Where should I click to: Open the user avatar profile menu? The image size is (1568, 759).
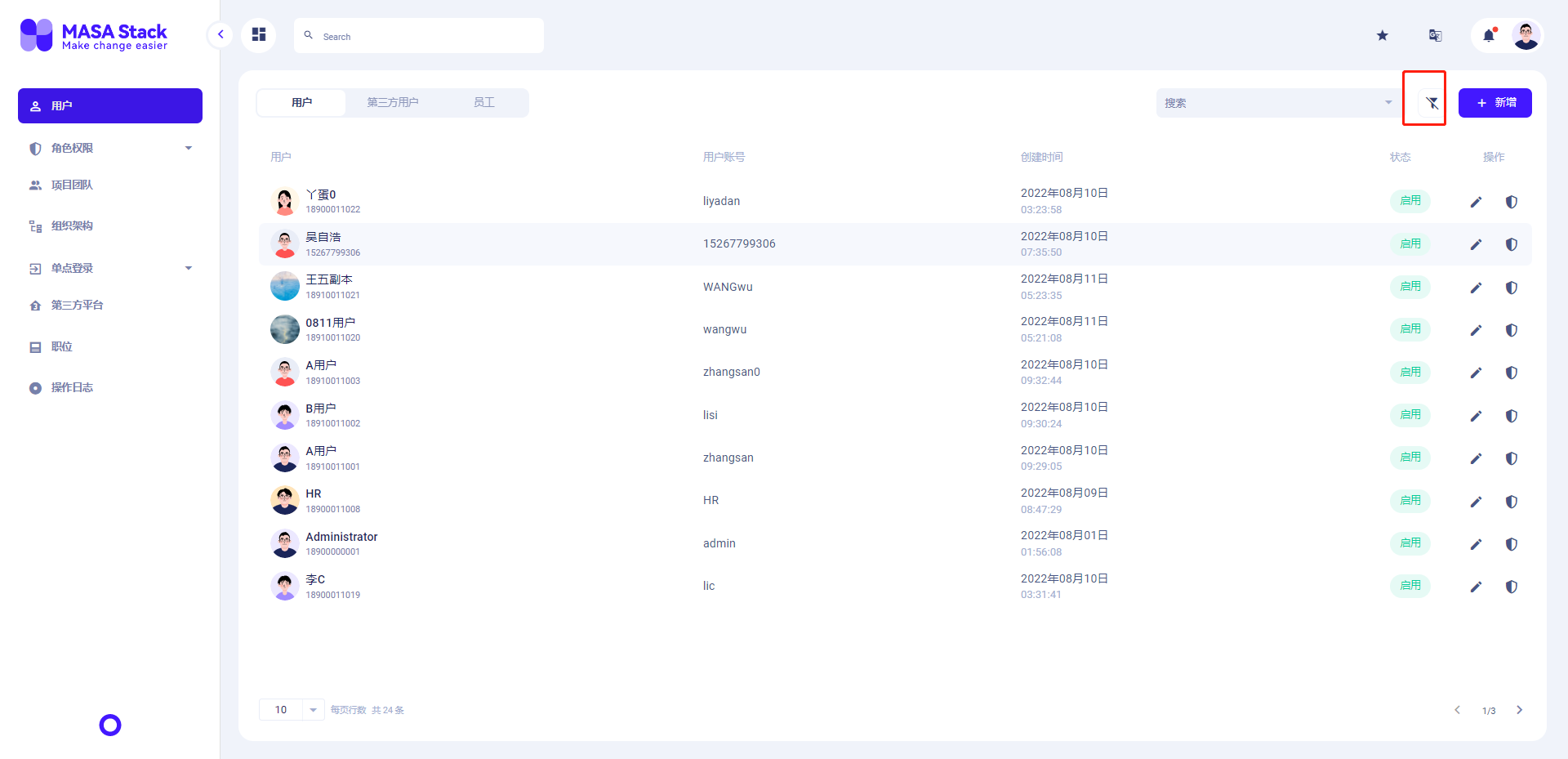tap(1526, 35)
